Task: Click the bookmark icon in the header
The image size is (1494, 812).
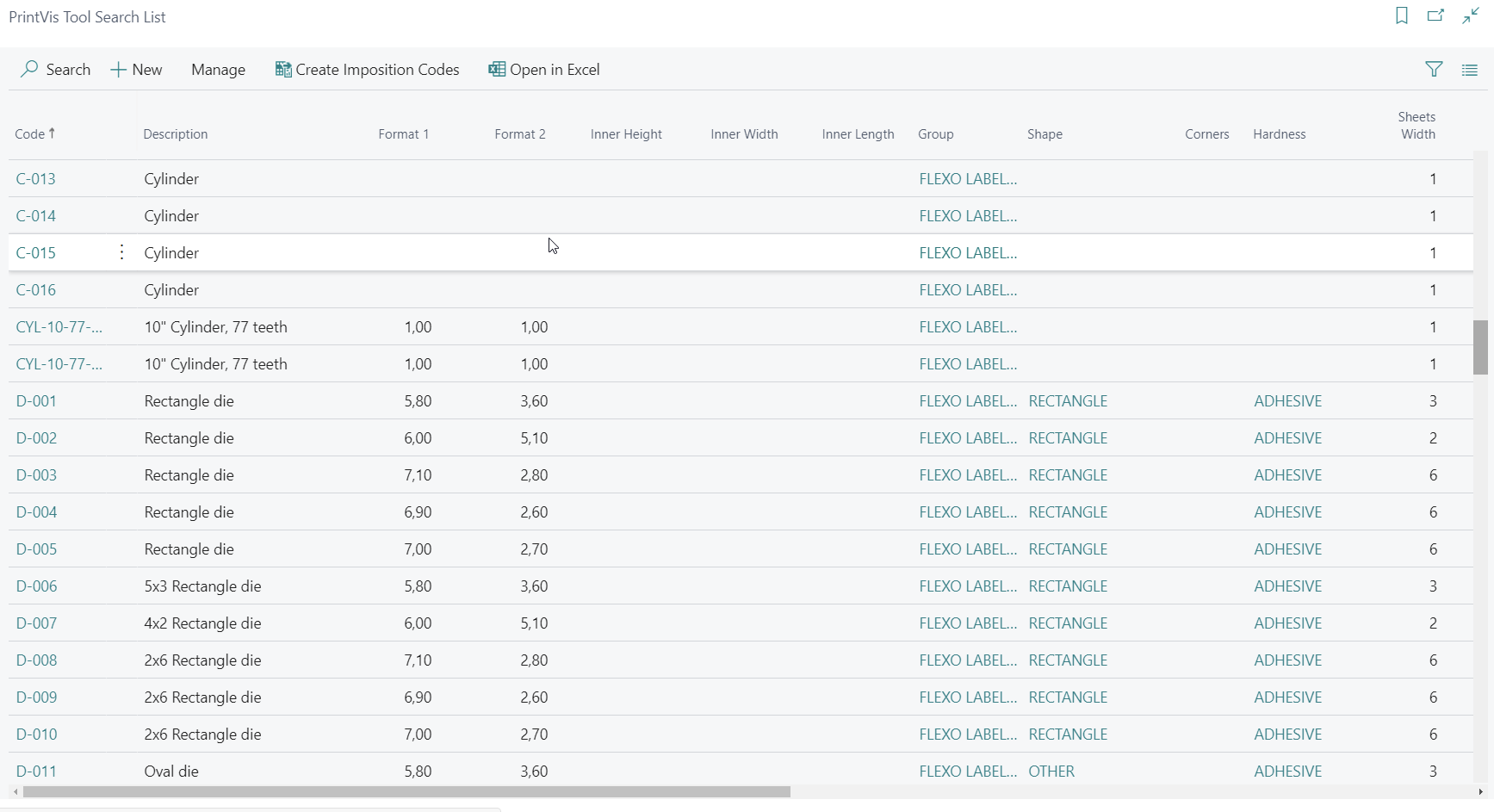Action: 1402,16
